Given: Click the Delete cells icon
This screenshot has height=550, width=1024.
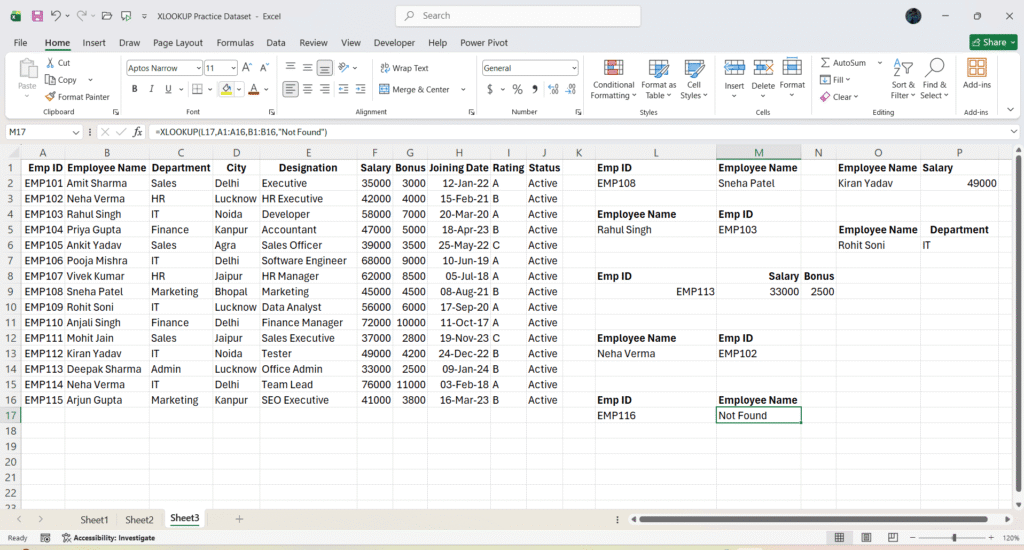Looking at the screenshot, I should tap(763, 67).
